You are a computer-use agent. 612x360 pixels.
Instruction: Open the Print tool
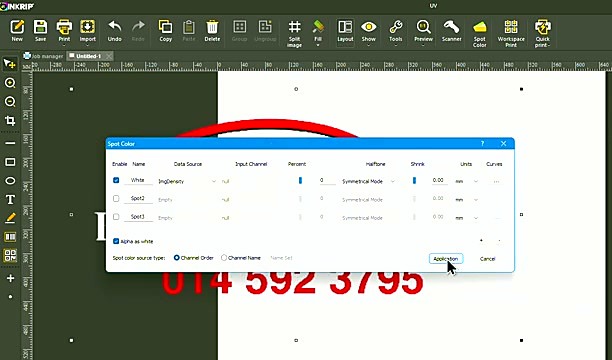[x=64, y=31]
